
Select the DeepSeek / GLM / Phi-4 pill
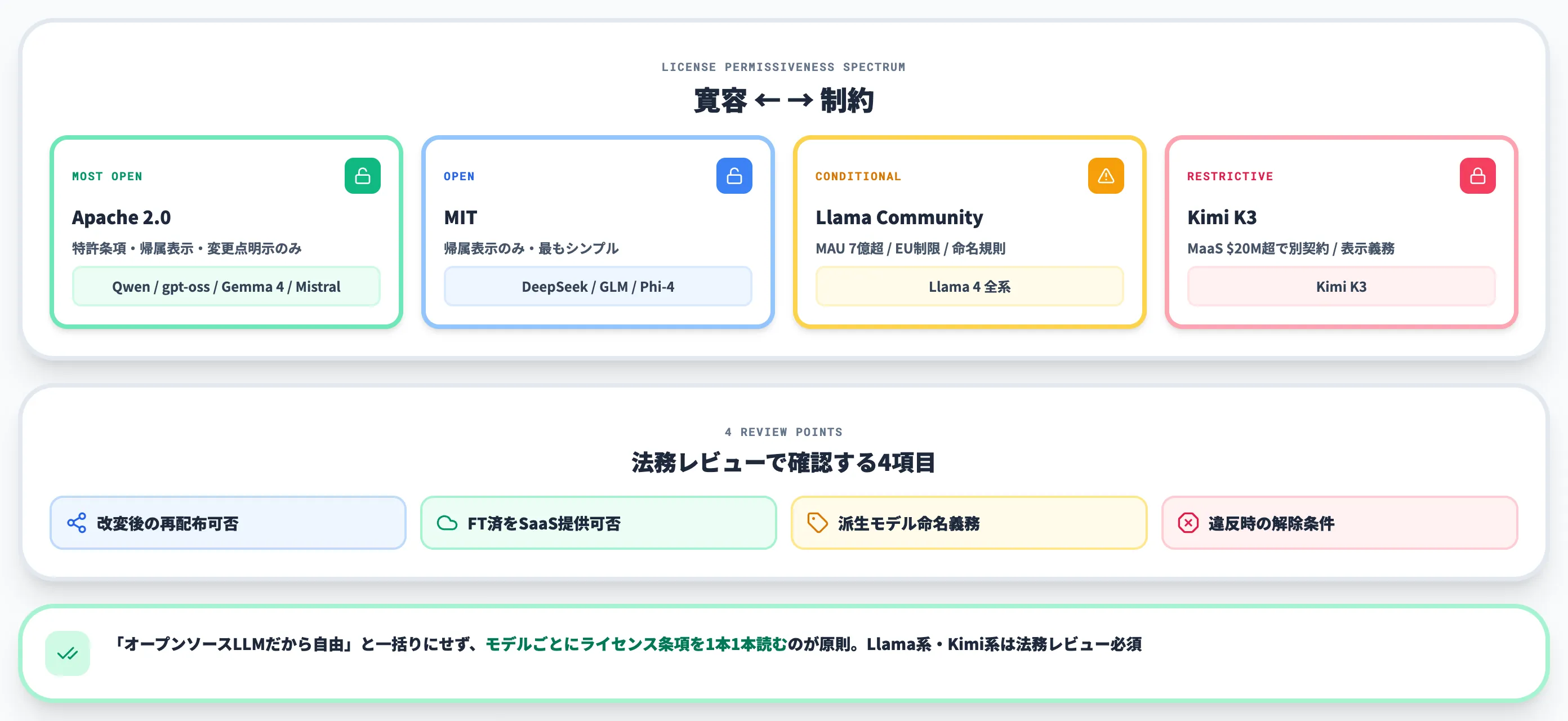(598, 286)
